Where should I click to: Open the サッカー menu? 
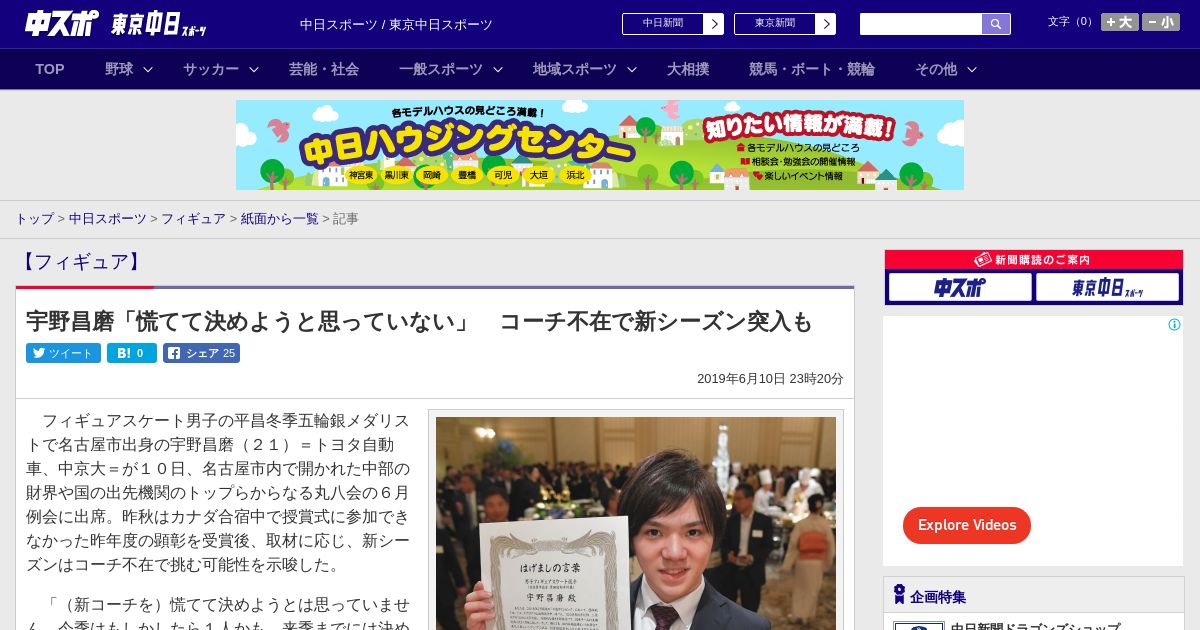(211, 69)
